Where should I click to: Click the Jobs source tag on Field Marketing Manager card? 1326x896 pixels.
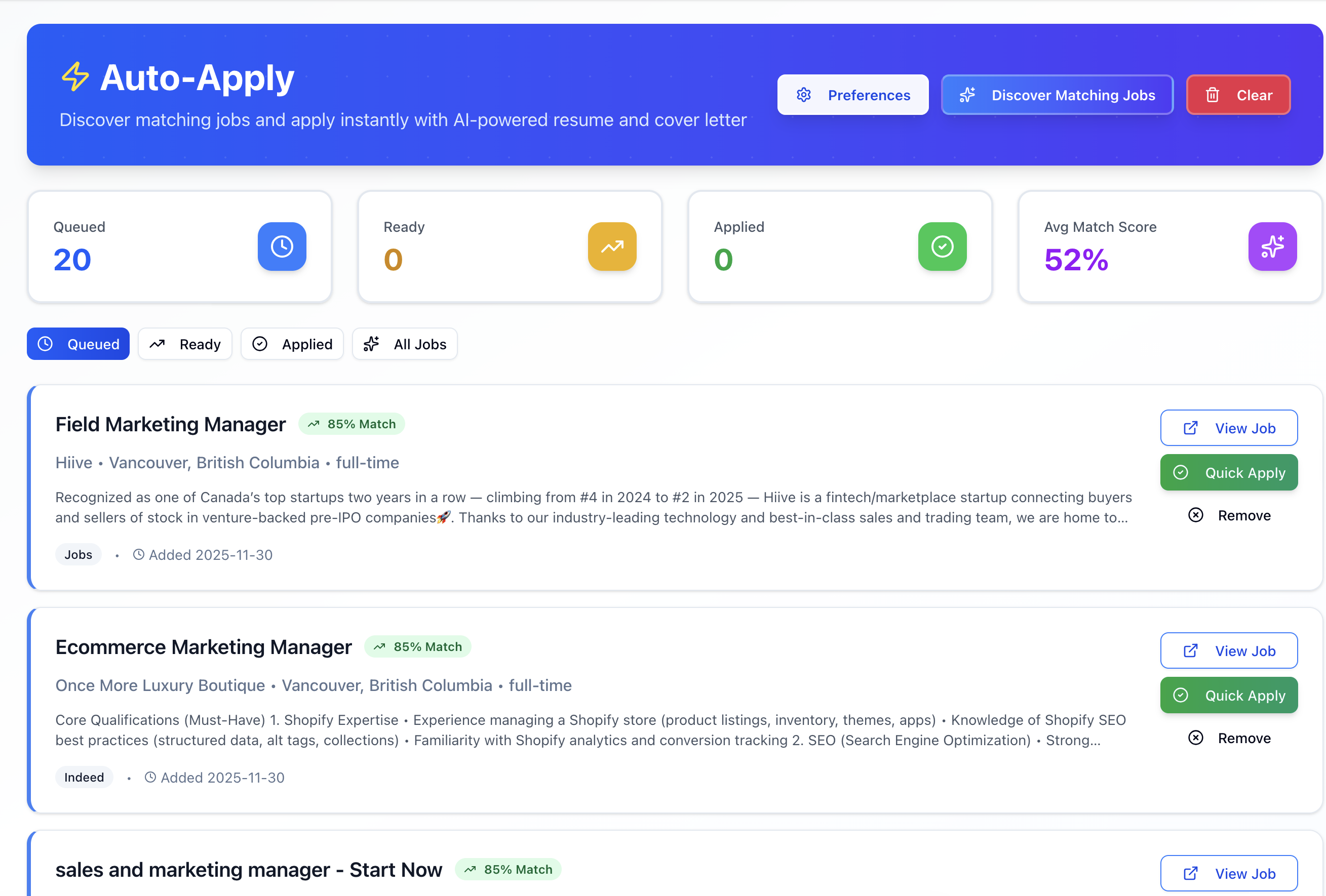(78, 554)
